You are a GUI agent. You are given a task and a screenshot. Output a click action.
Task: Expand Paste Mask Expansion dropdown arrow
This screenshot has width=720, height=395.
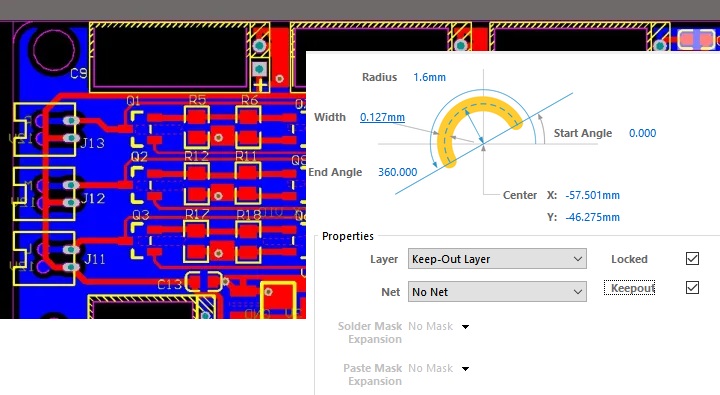(x=465, y=368)
